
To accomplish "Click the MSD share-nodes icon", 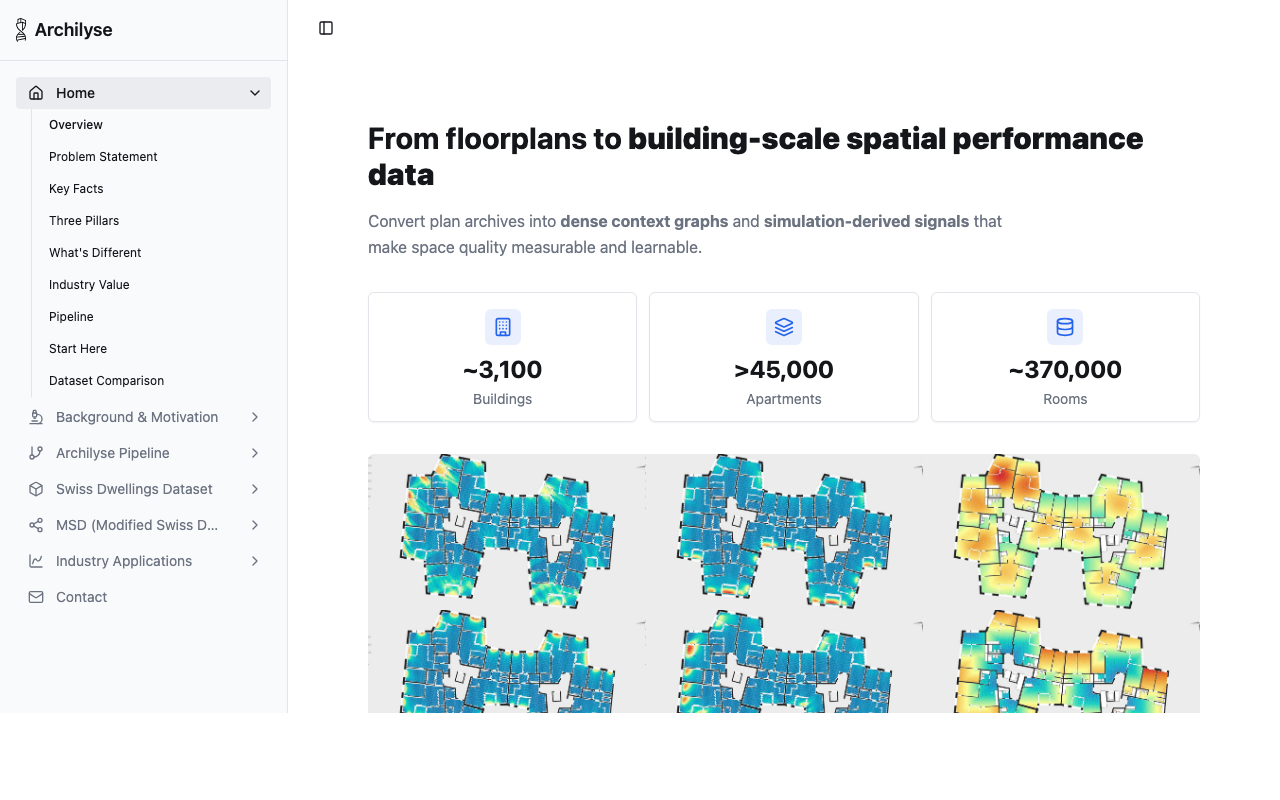I will (36, 525).
